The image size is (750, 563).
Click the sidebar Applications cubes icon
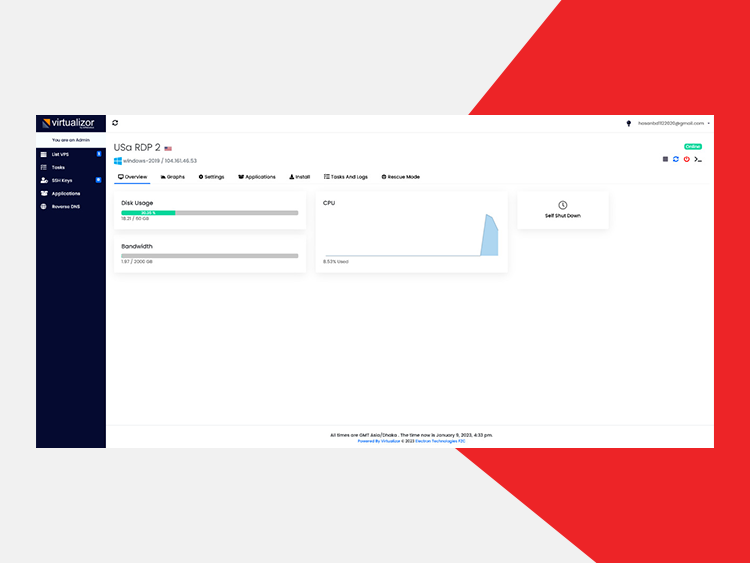tap(44, 193)
